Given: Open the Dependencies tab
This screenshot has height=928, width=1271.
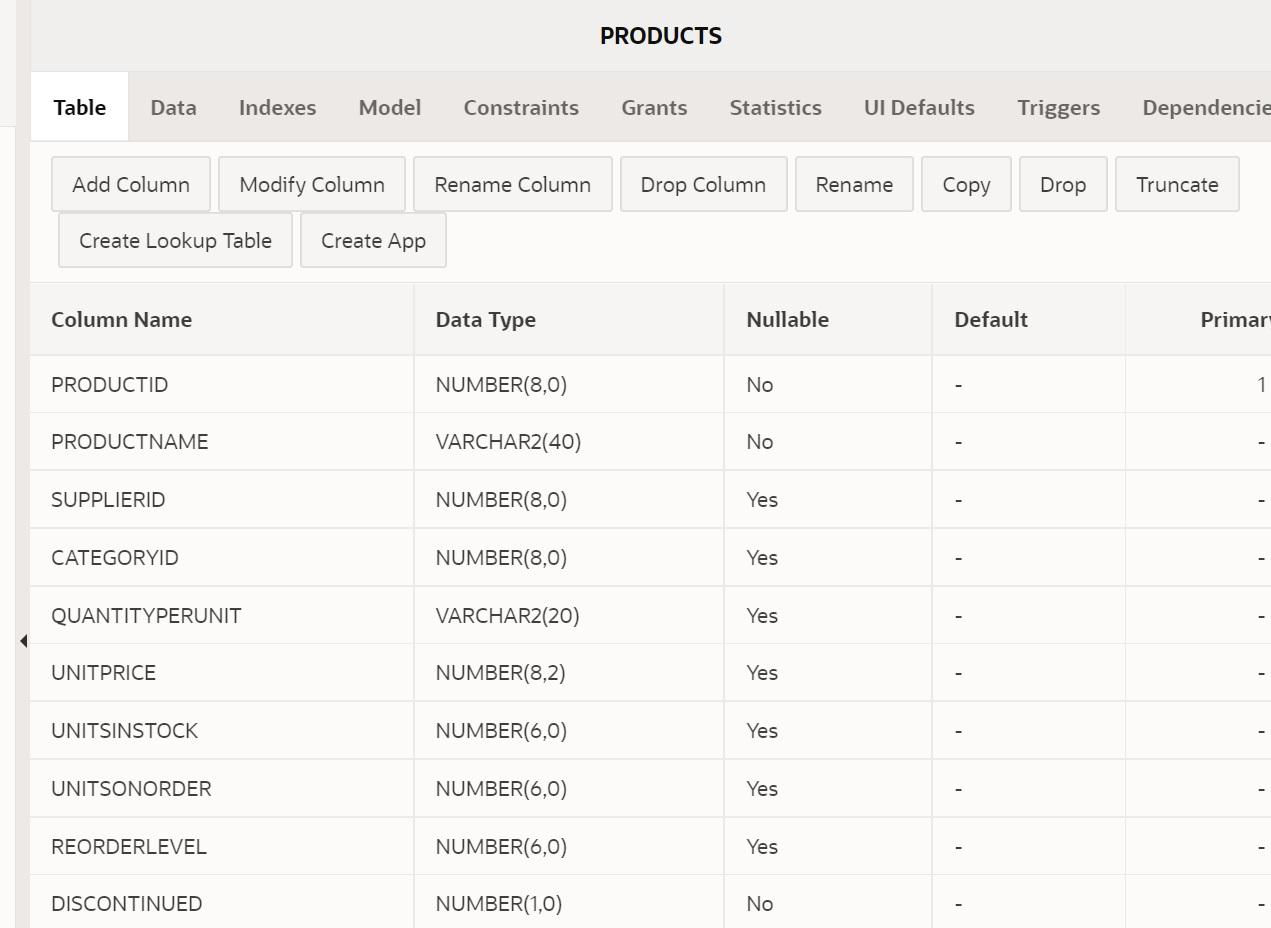Looking at the screenshot, I should 1206,107.
